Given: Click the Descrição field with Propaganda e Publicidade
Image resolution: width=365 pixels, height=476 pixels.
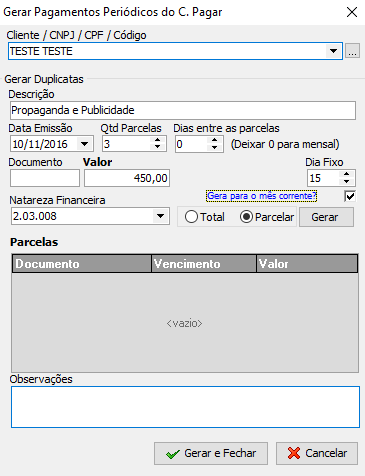Looking at the screenshot, I should click(183, 111).
